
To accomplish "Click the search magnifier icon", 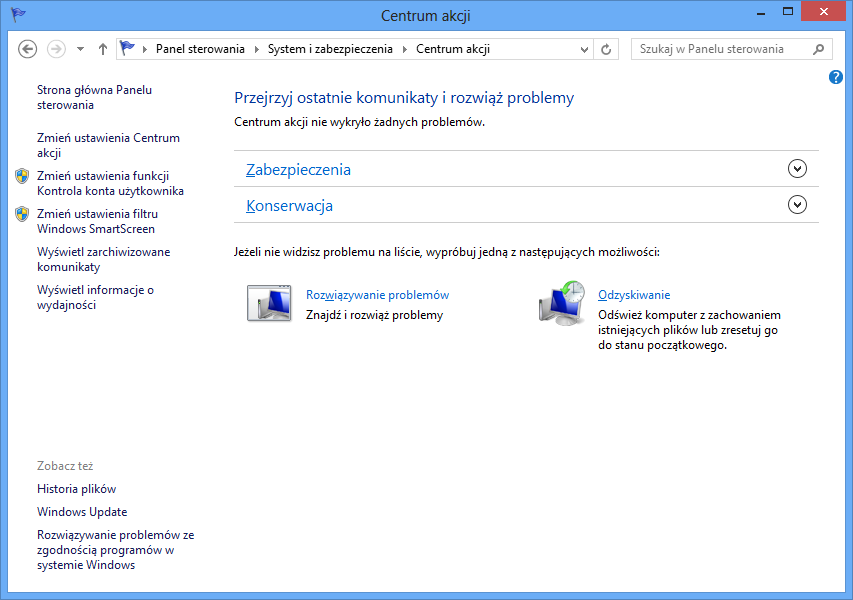I will tap(818, 50).
